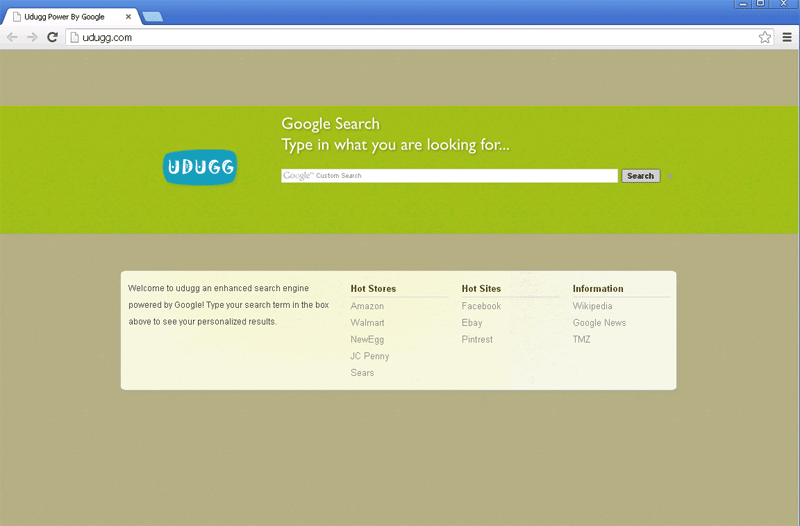Select the Udugg Power By Google tab
This screenshot has height=526, width=800.
point(65,17)
